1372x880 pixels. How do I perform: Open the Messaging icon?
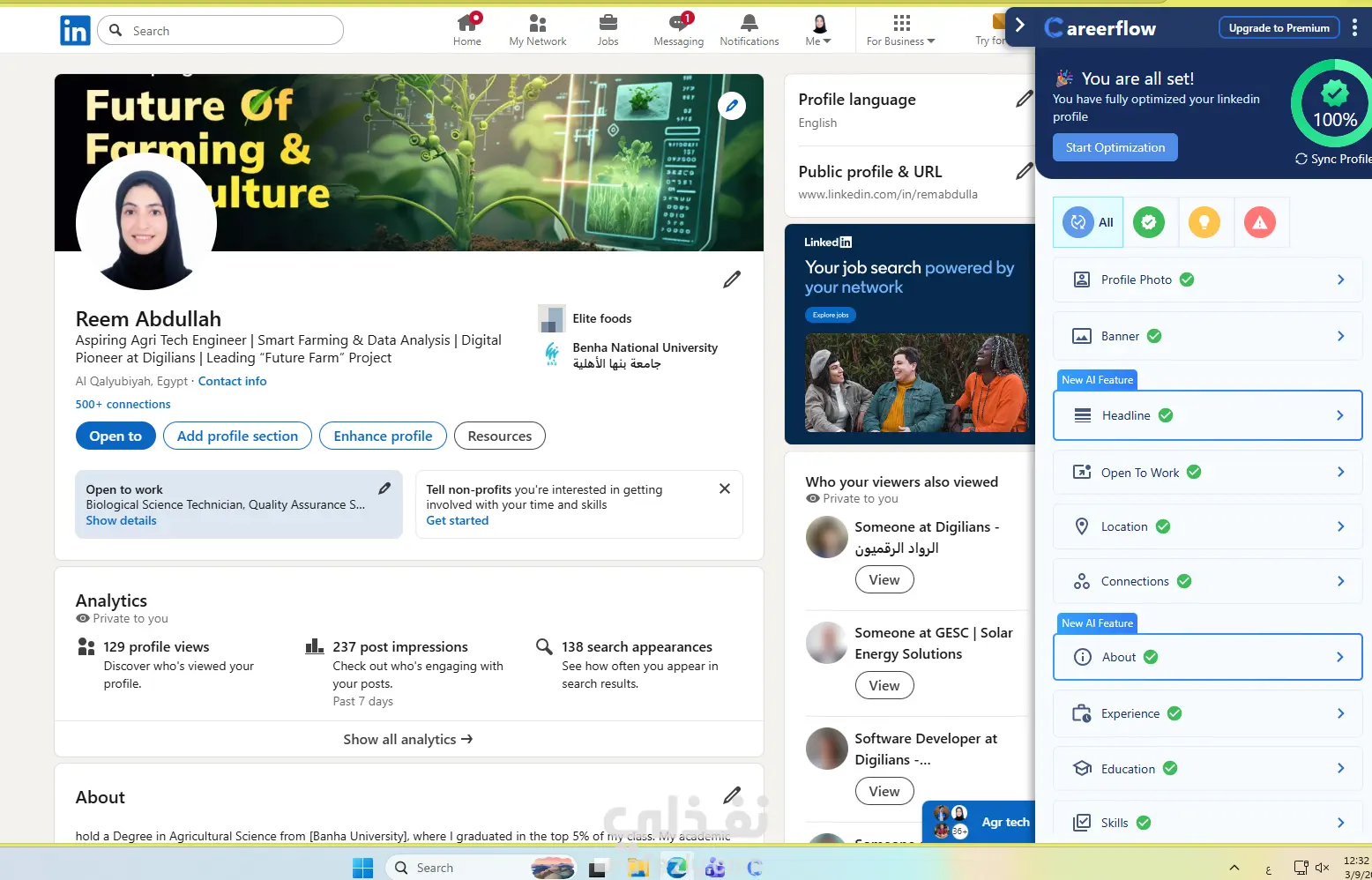(679, 23)
